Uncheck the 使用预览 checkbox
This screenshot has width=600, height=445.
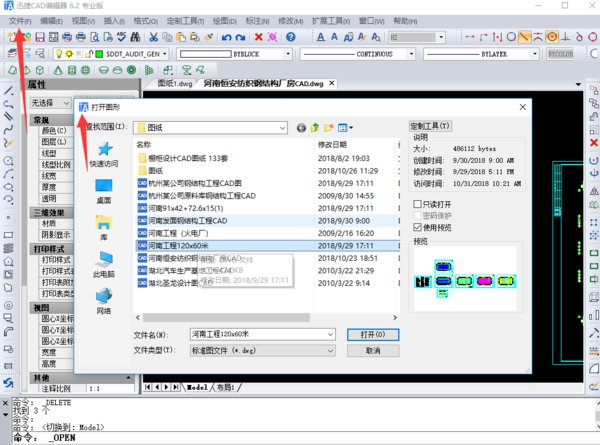pyautogui.click(x=417, y=227)
